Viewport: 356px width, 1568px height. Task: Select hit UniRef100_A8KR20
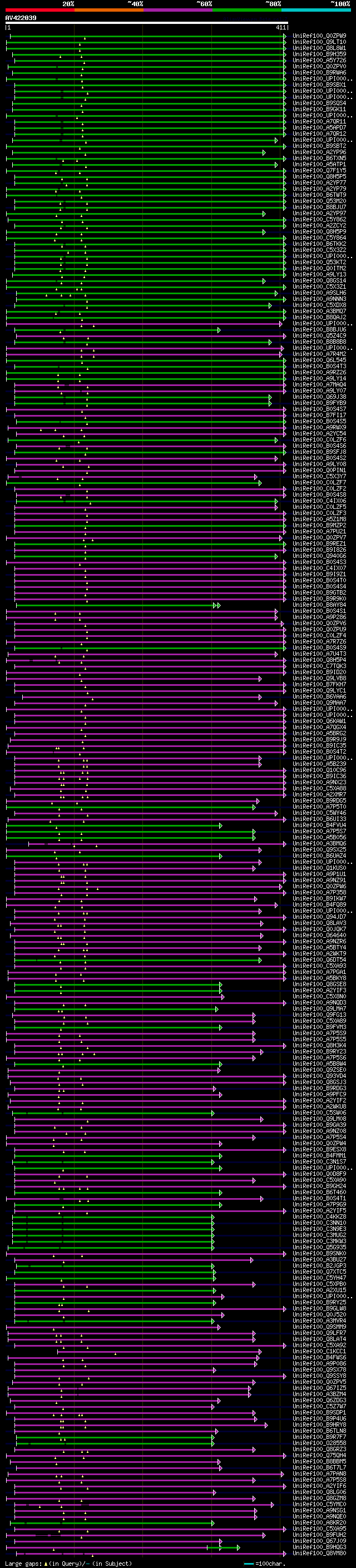point(319,1522)
